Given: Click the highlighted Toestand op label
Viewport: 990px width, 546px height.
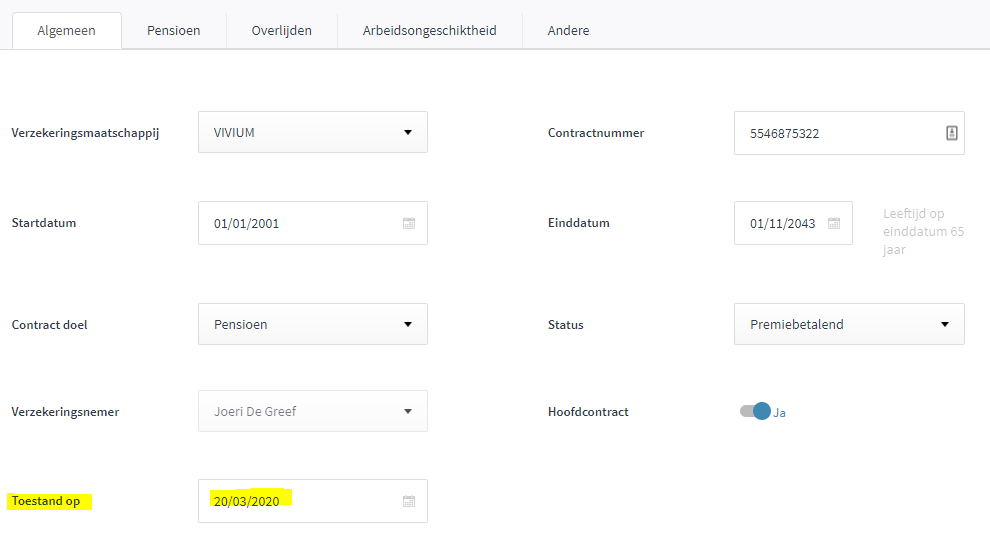Looking at the screenshot, I should pos(46,501).
